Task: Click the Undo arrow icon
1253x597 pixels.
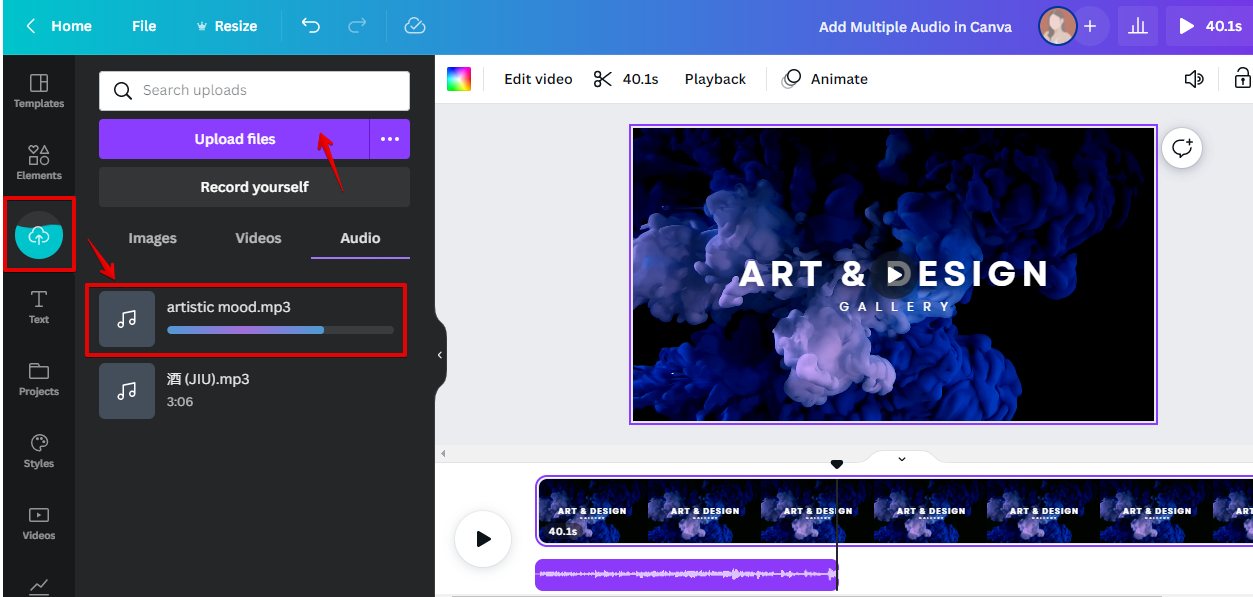Action: click(x=310, y=26)
